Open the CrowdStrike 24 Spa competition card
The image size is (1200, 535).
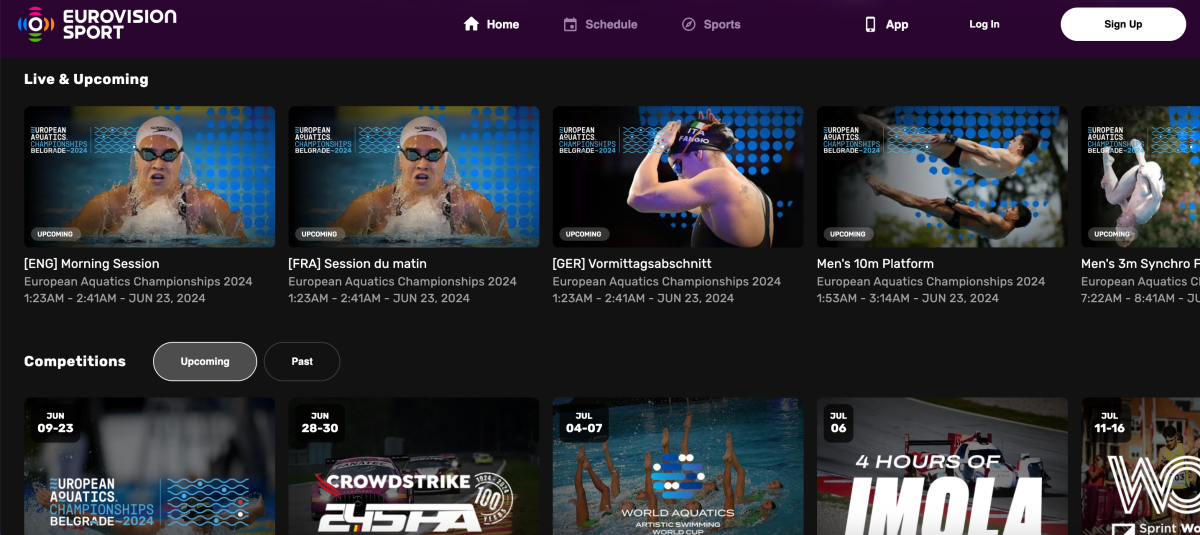click(414, 466)
